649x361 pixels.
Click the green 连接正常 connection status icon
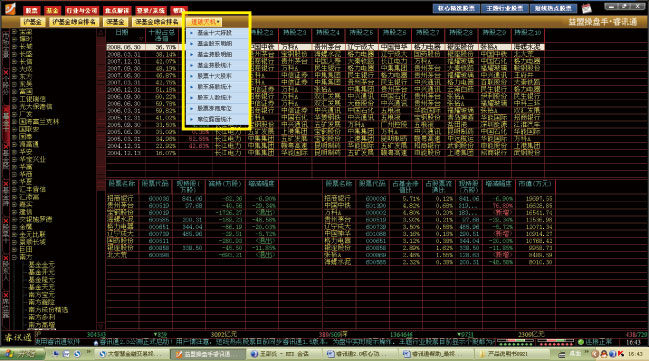(581, 342)
